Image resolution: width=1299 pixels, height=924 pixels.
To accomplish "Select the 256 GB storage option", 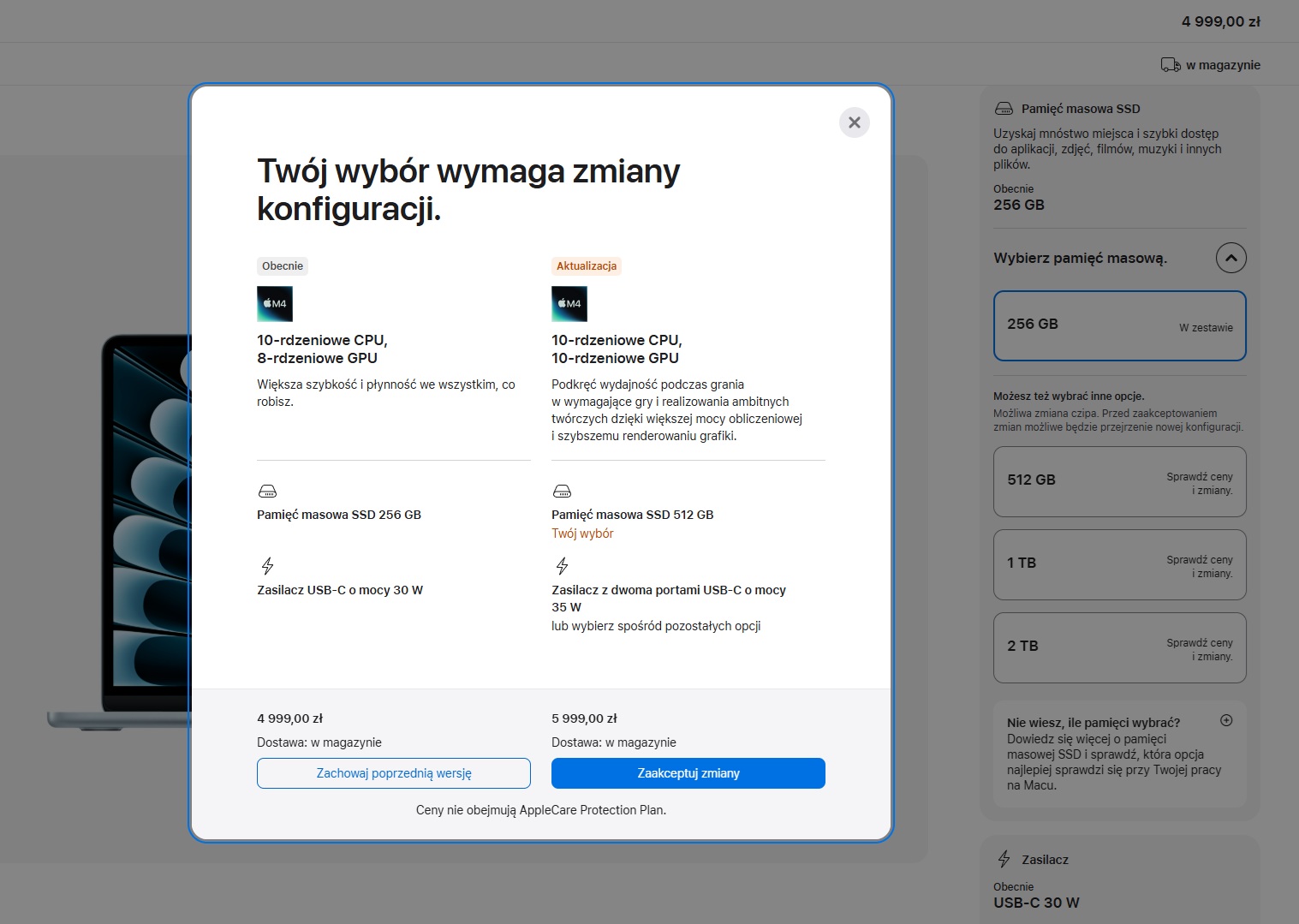I will (1119, 325).
